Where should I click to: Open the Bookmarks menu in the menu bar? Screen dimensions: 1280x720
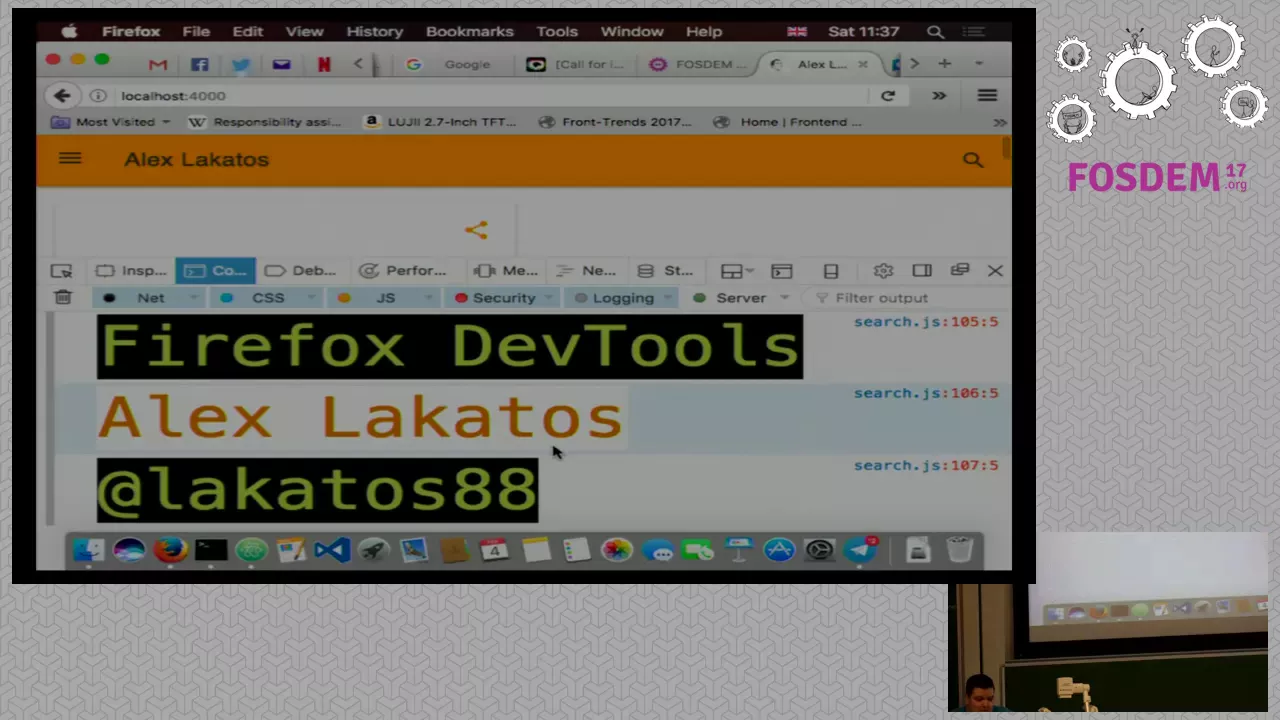click(469, 32)
